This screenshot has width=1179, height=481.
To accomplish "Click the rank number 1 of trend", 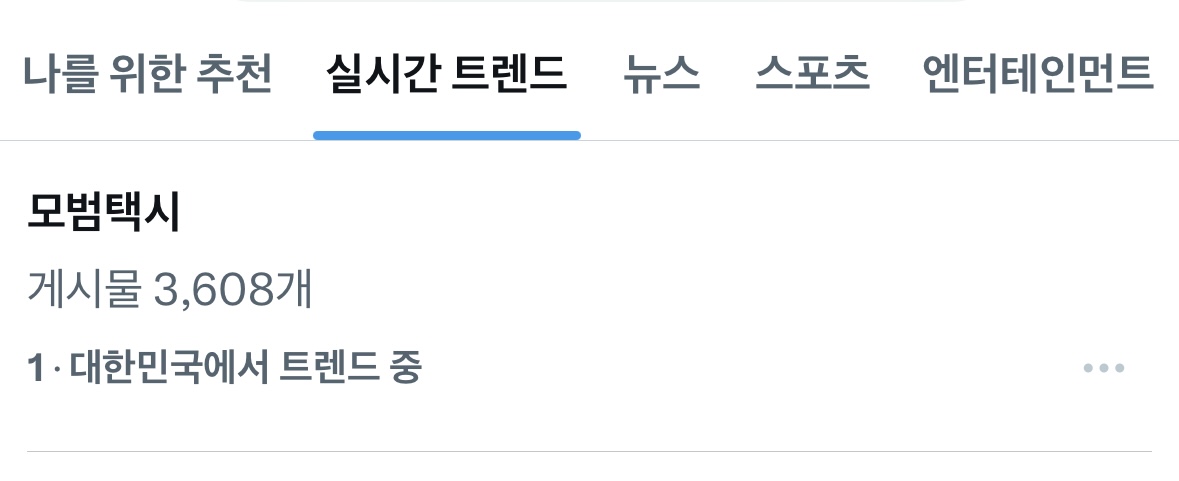I will coord(35,368).
